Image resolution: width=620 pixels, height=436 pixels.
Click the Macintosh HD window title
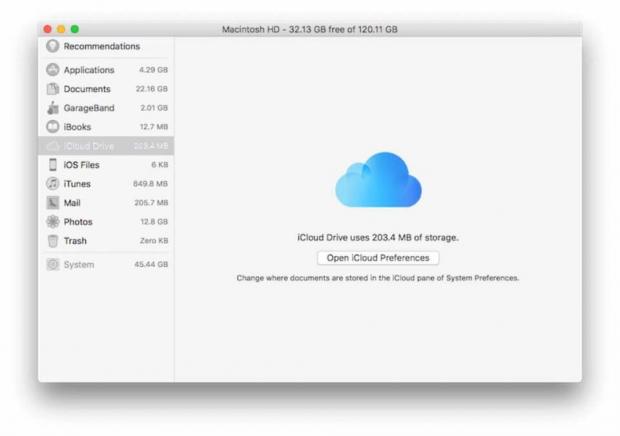click(x=310, y=30)
